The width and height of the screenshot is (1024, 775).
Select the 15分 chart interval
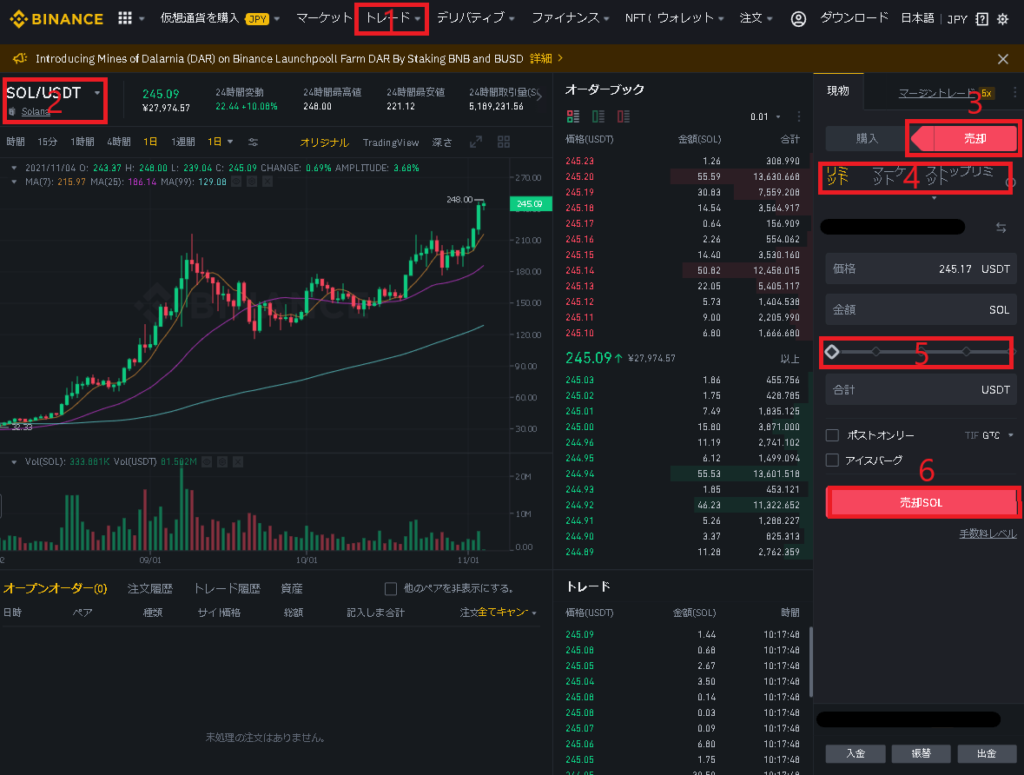47,142
